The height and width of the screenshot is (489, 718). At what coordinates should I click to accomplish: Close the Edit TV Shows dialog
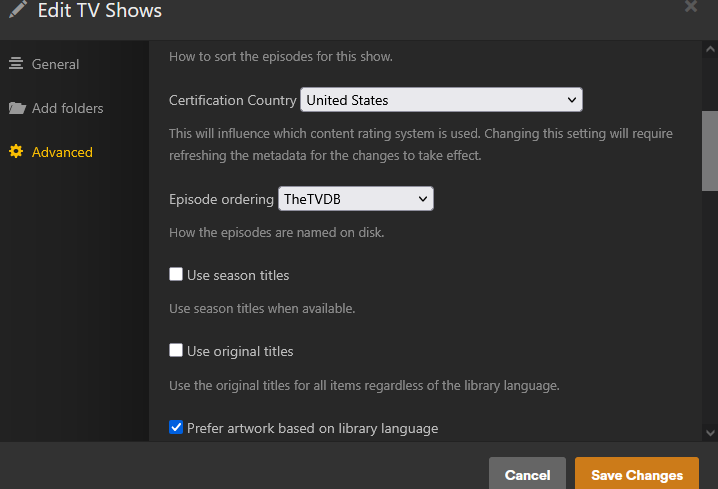point(690,6)
